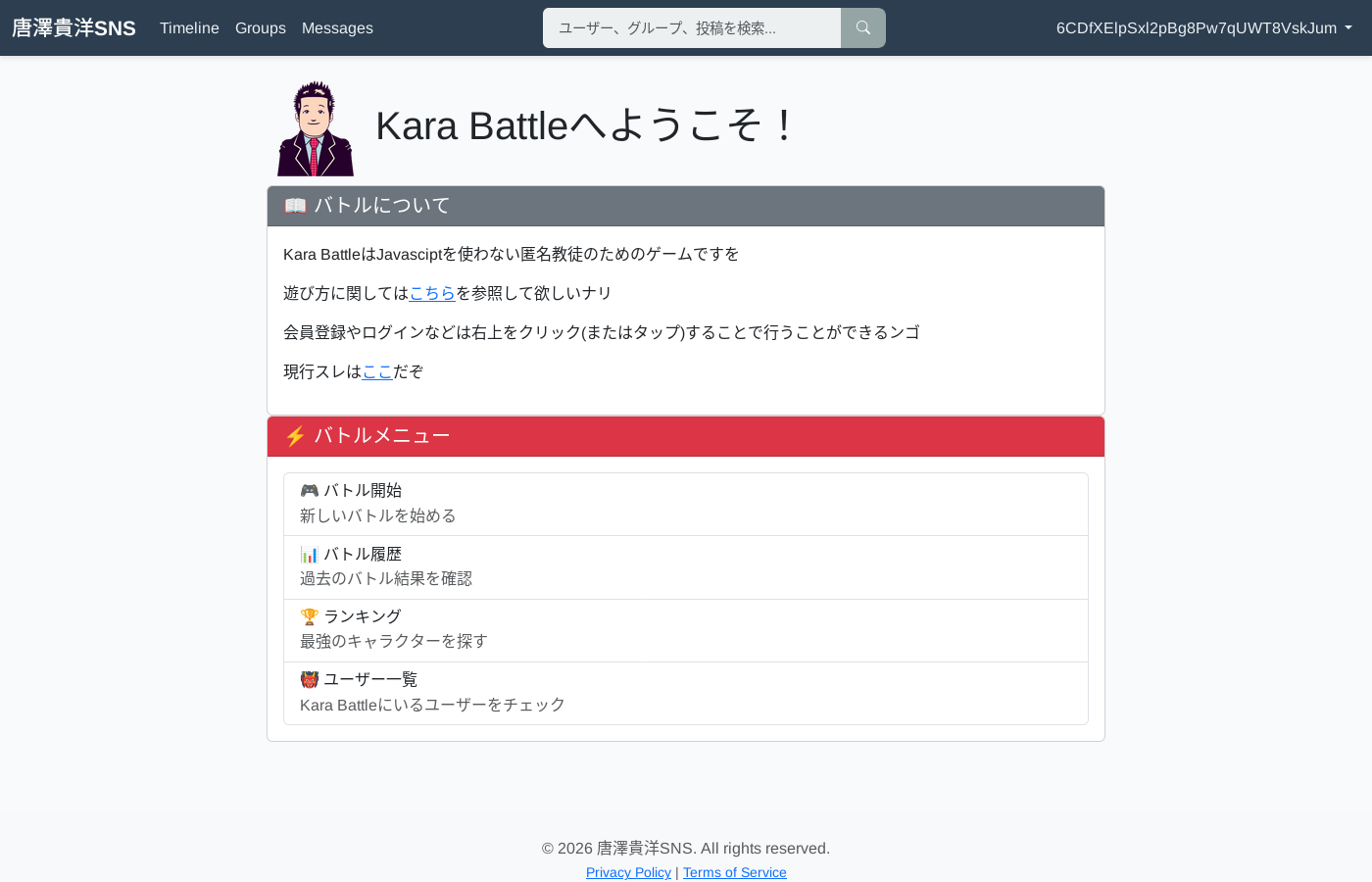Open the Privacy Policy link
The image size is (1372, 882).
pos(628,872)
